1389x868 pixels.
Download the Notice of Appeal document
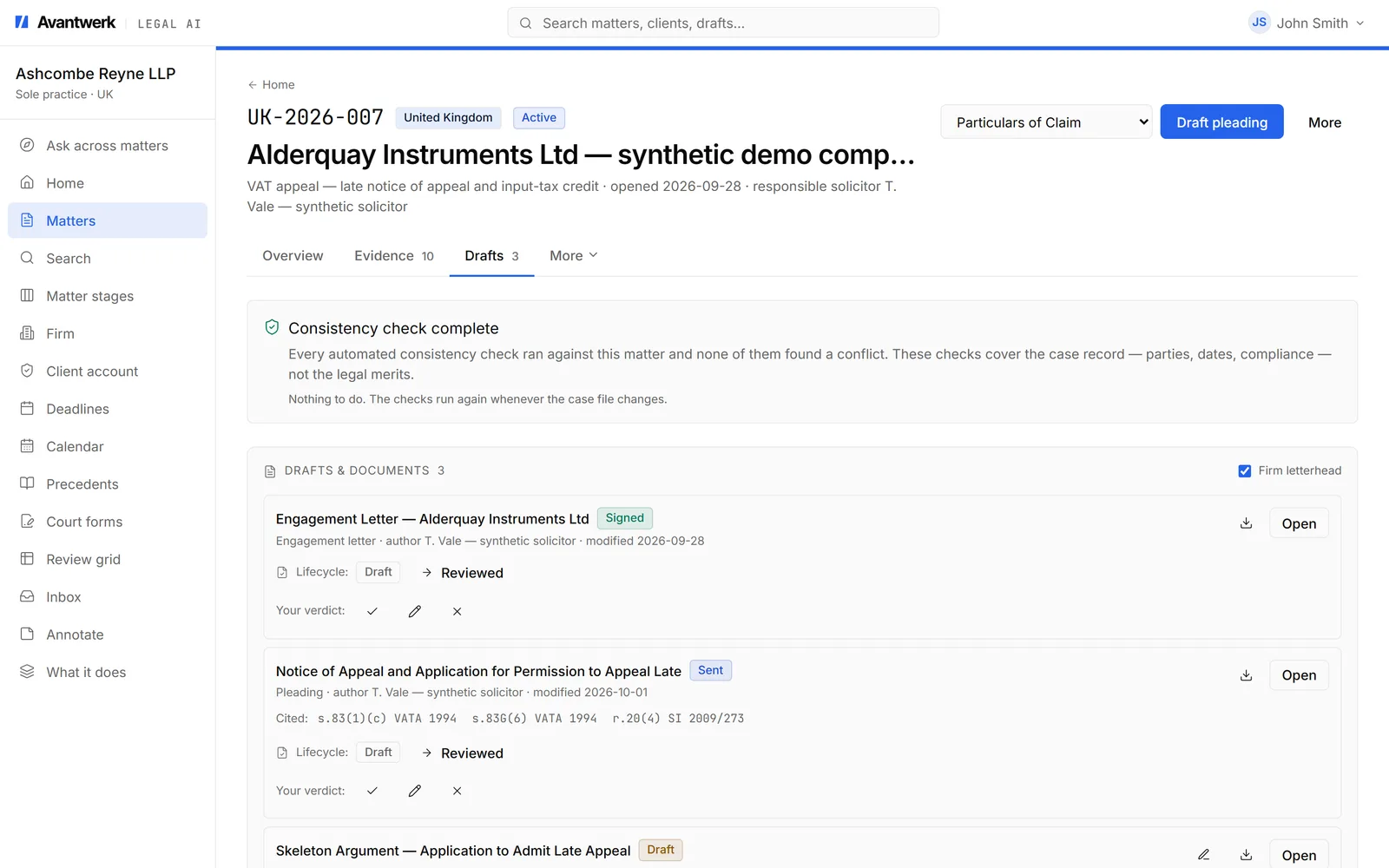pos(1246,675)
